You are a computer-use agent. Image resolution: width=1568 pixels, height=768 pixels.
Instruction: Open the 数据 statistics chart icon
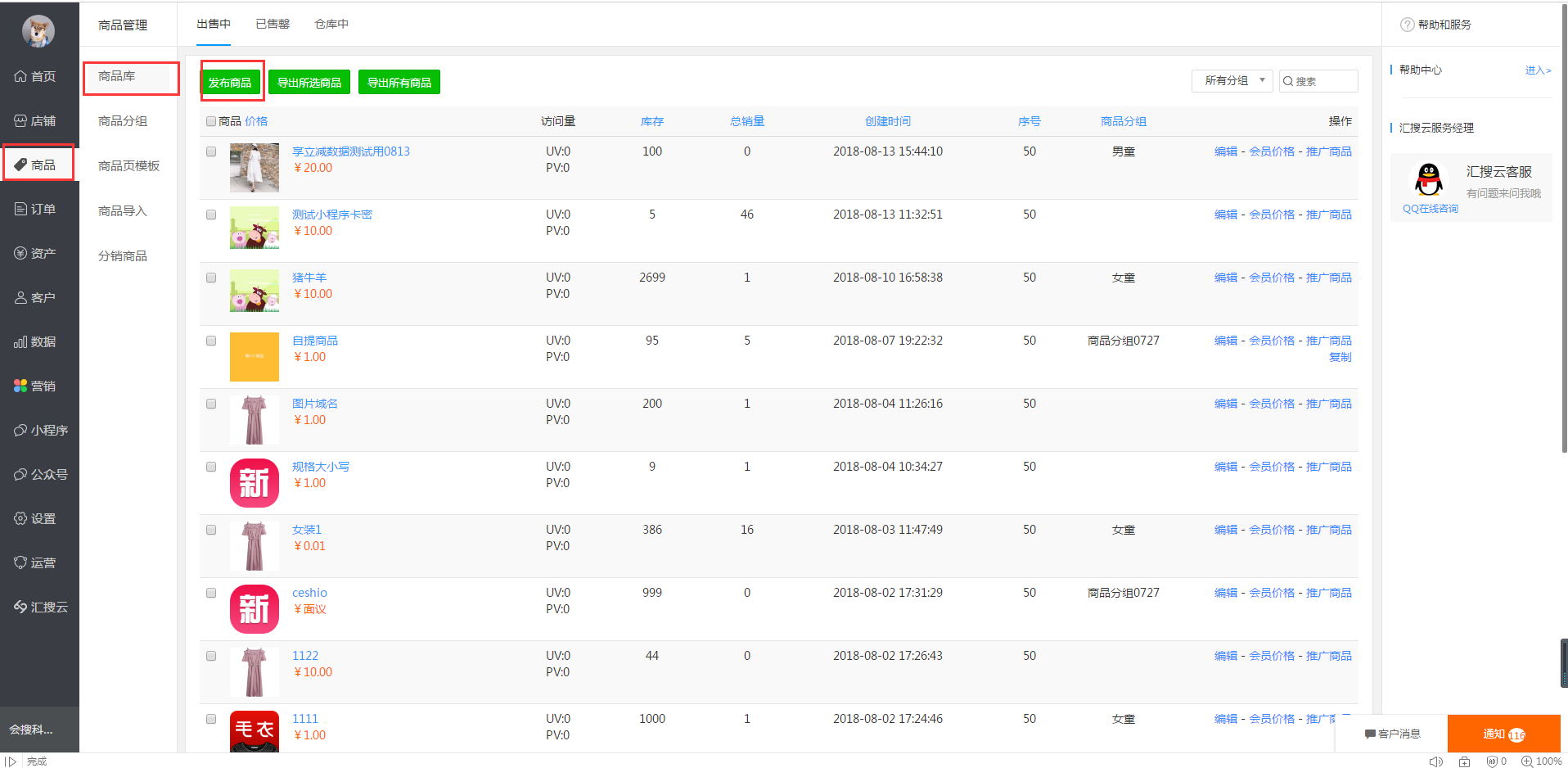coord(21,341)
